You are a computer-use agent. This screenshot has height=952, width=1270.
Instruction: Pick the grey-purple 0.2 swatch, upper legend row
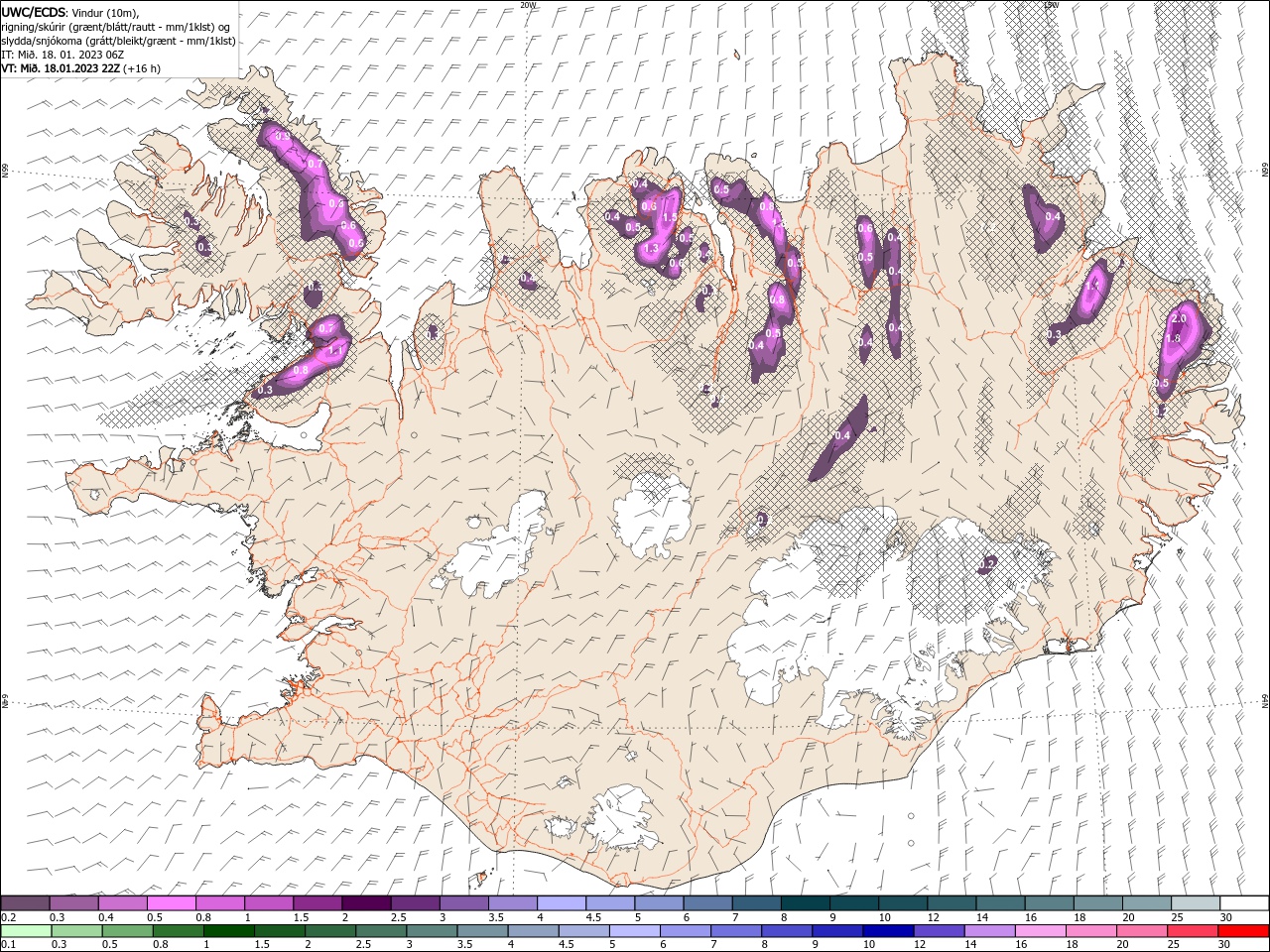coord(26,903)
